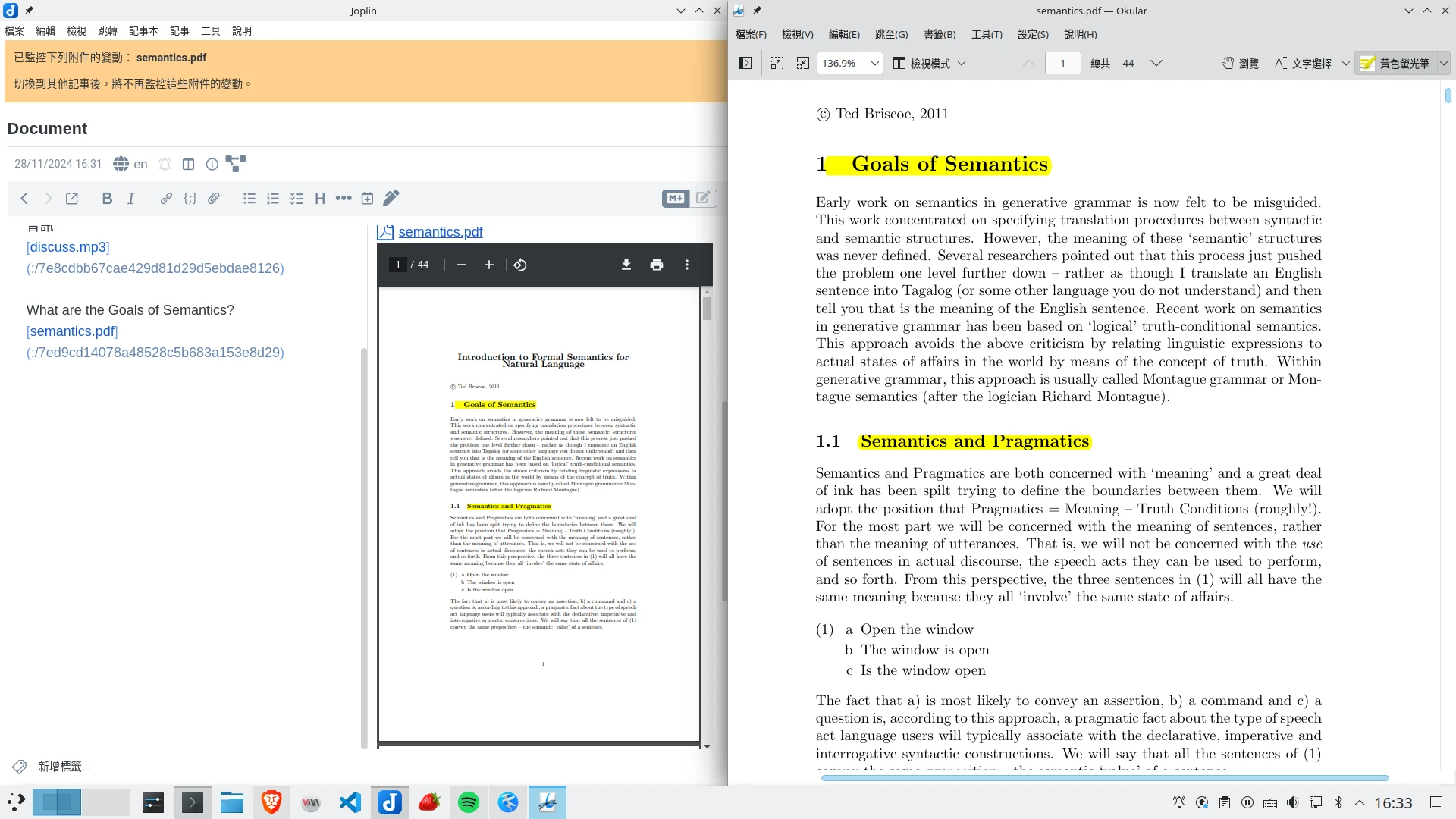Select the 文字選擇 text selection tool

click(1304, 64)
